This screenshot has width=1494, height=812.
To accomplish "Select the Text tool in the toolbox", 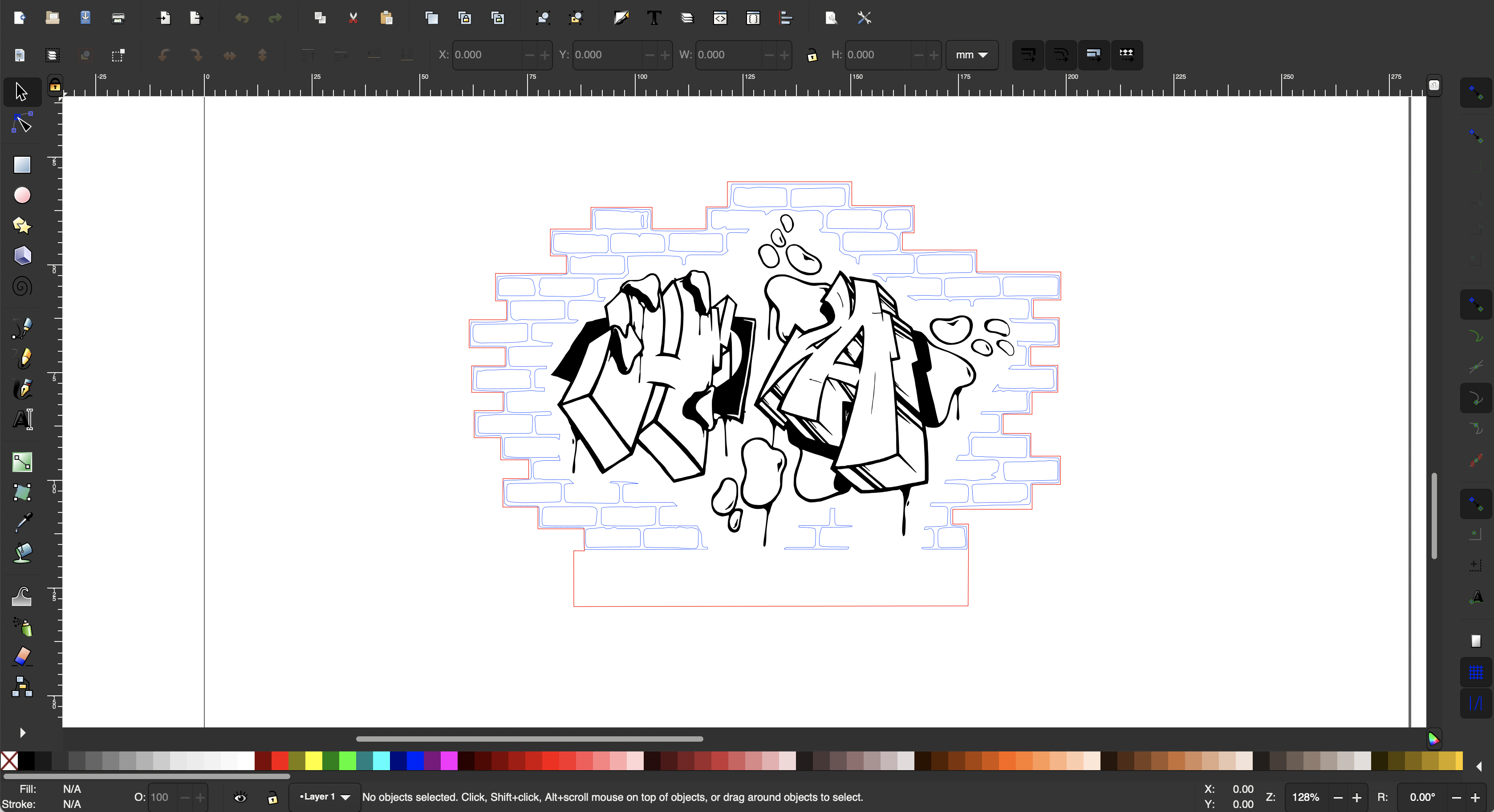I will (22, 419).
